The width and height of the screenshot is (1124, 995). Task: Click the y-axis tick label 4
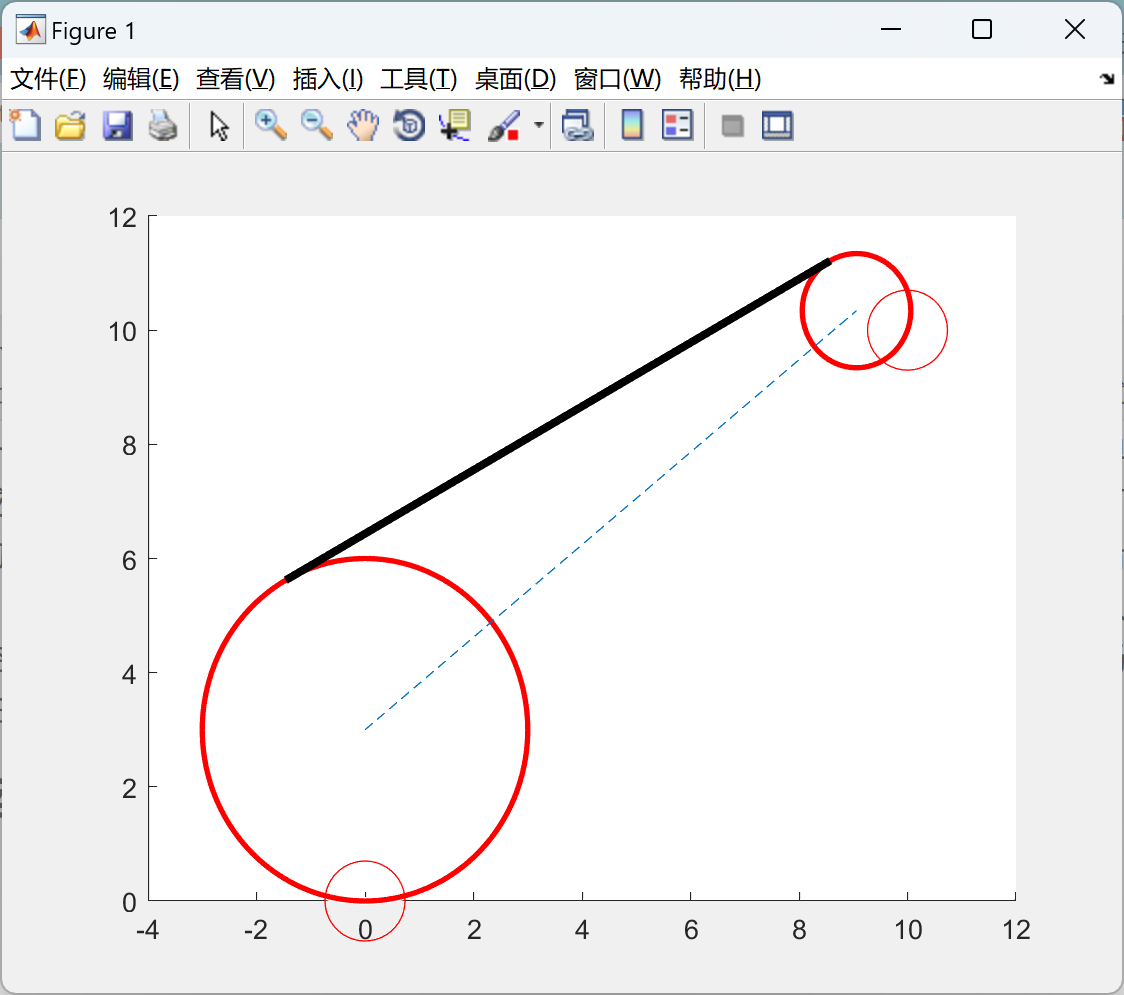pyautogui.click(x=129, y=675)
